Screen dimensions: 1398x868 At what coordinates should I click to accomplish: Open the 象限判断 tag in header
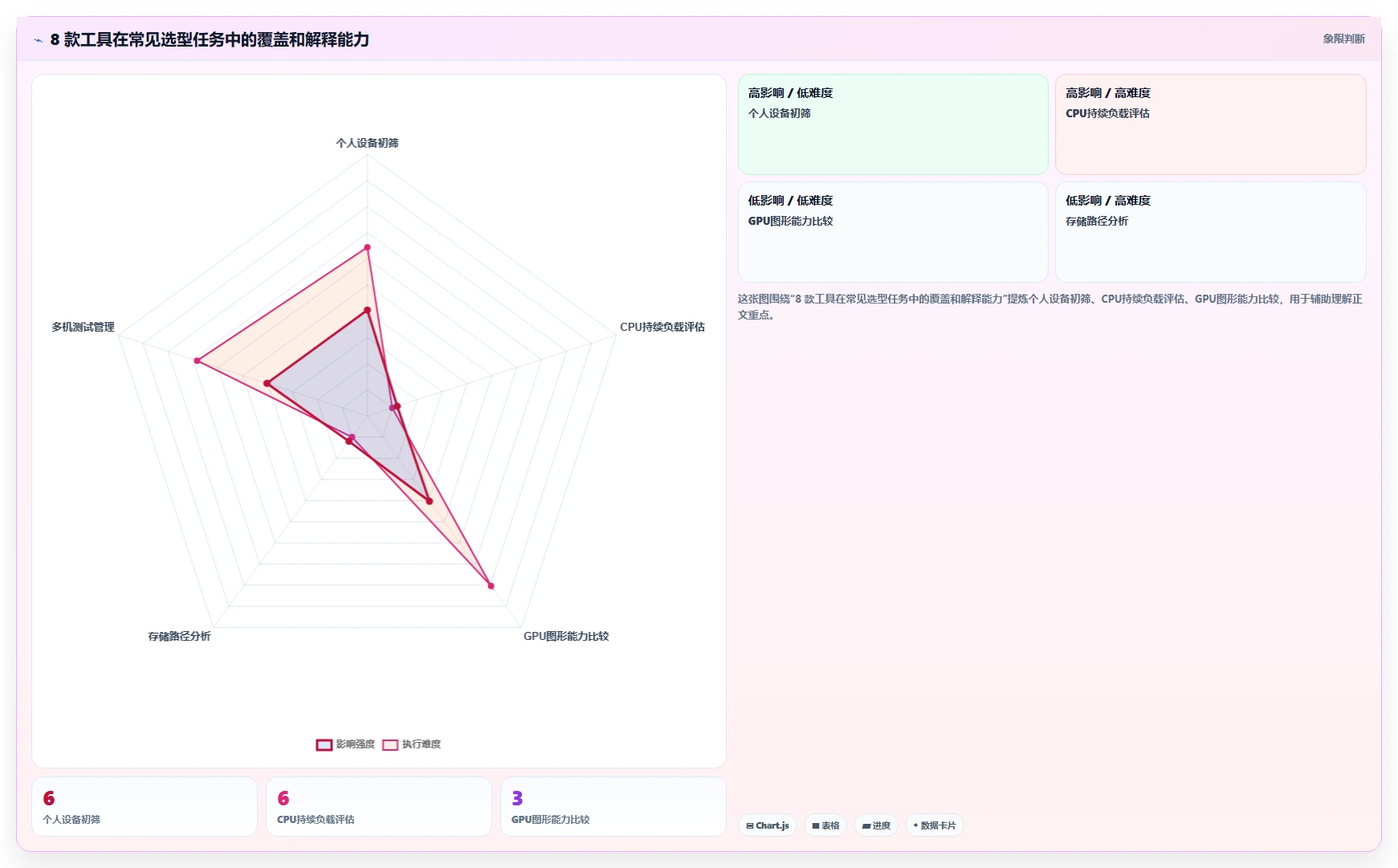point(1344,39)
